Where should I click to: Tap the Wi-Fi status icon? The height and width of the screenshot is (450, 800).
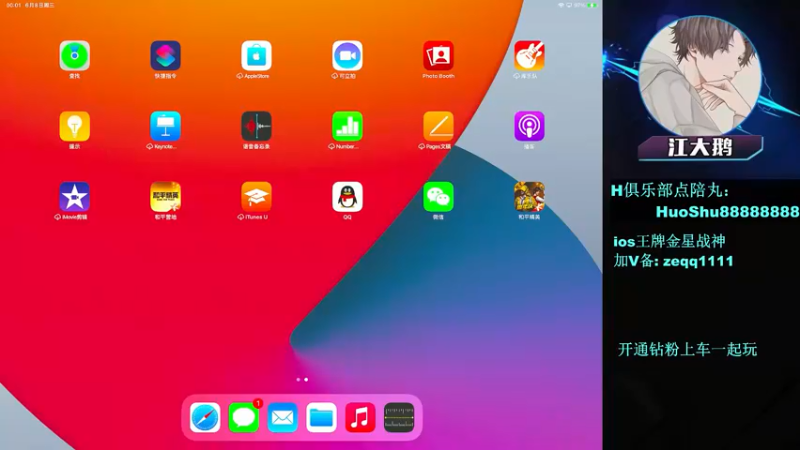tap(561, 5)
